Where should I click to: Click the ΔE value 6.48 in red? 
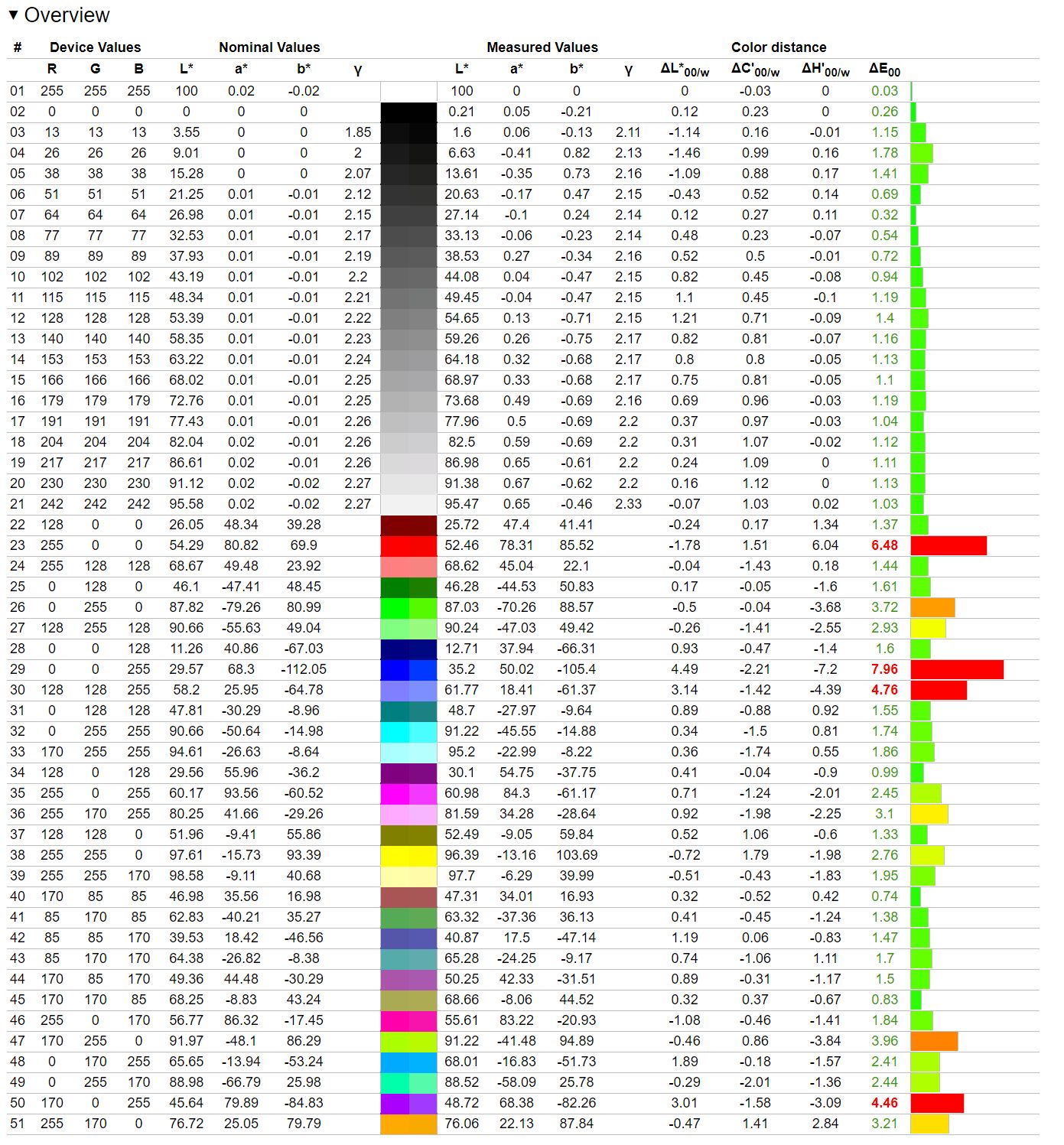tap(884, 545)
